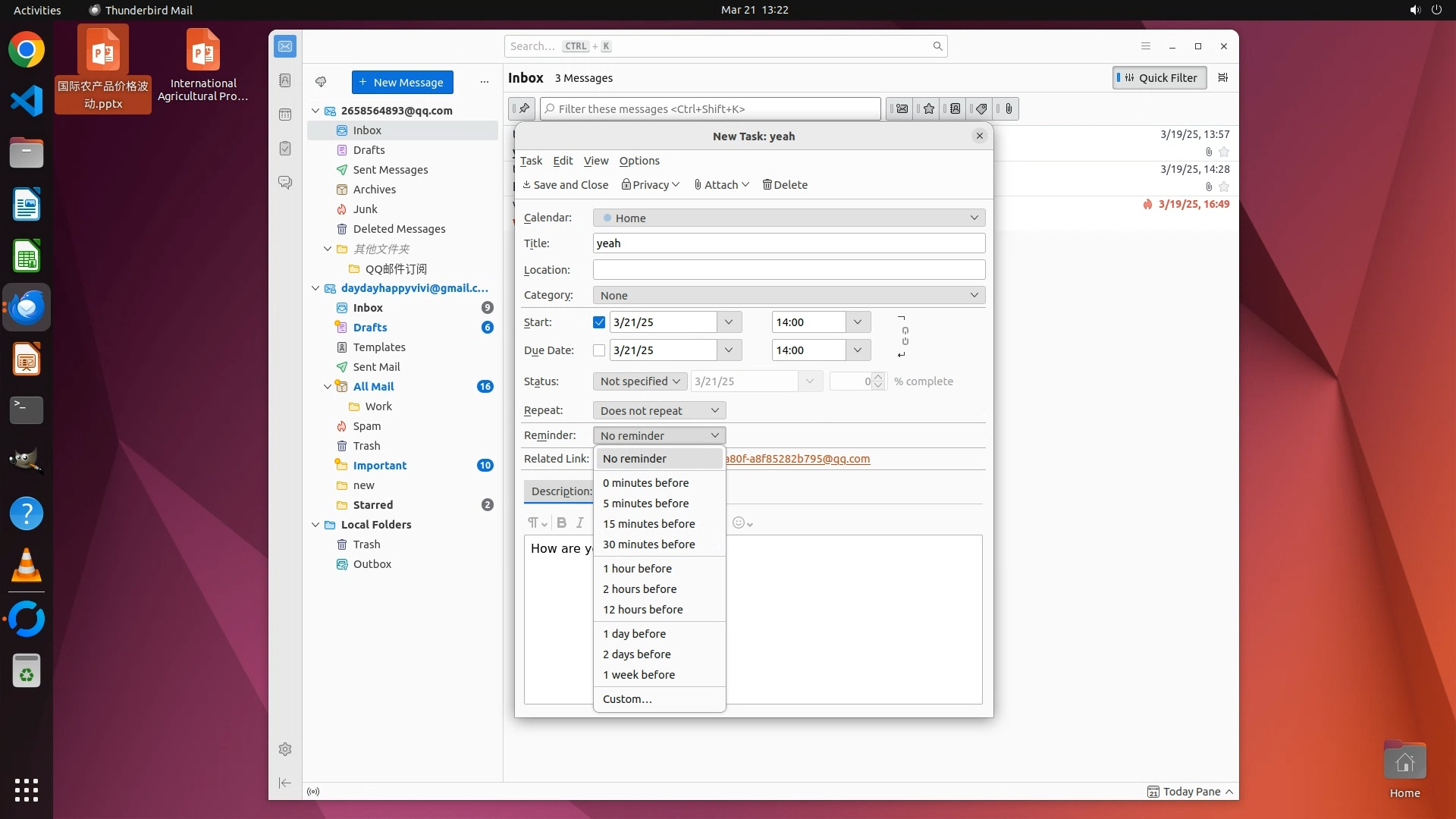
Task: Open the Address Book sidebar icon
Action: pos(285,80)
